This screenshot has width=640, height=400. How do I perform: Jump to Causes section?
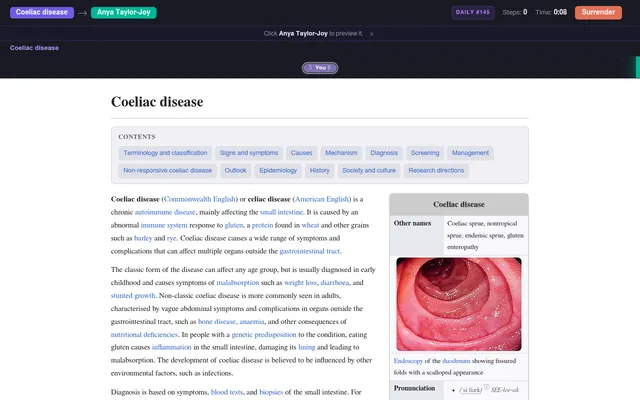[x=301, y=153]
